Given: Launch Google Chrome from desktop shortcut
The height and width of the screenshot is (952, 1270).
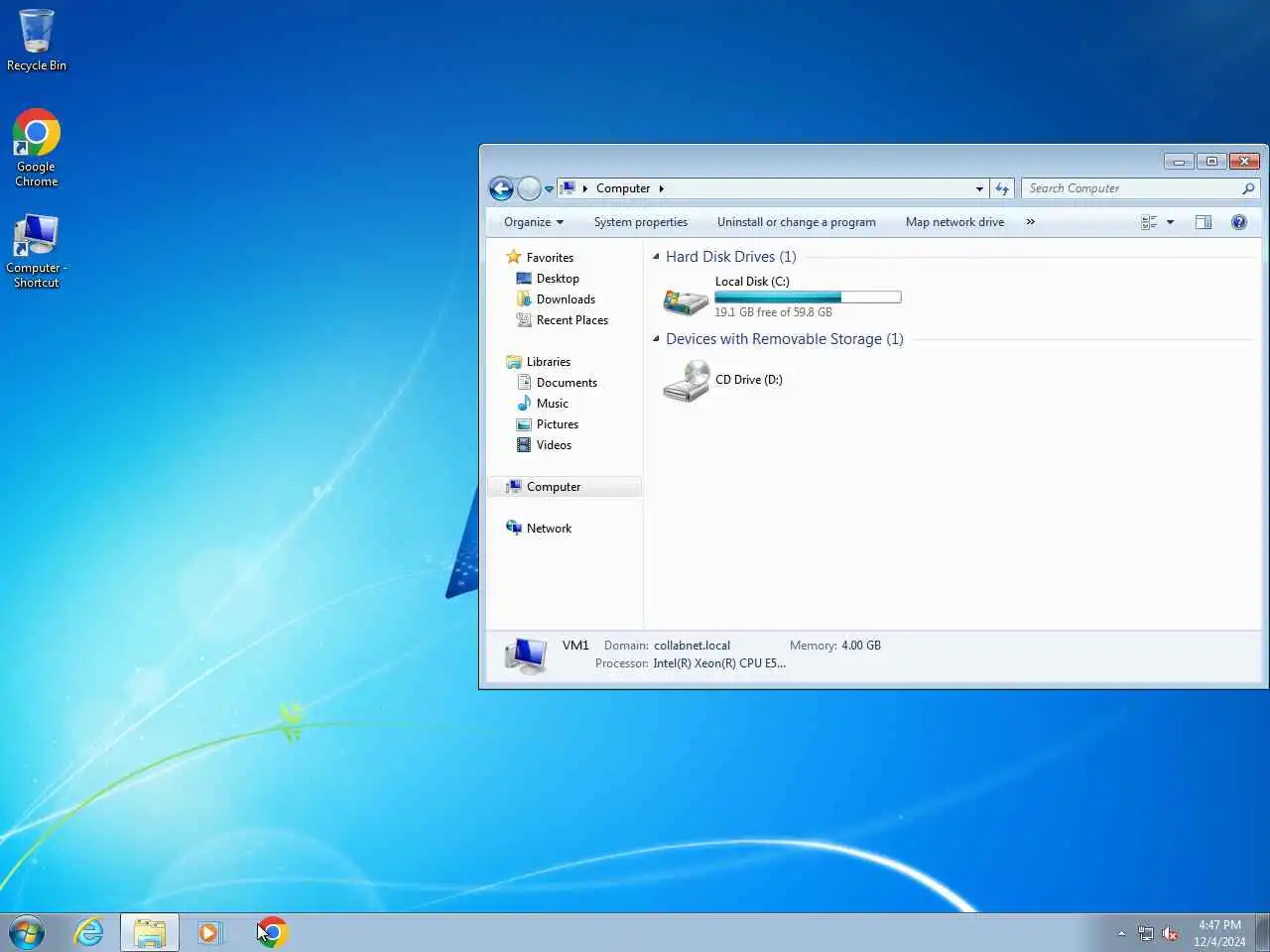Looking at the screenshot, I should click(37, 148).
